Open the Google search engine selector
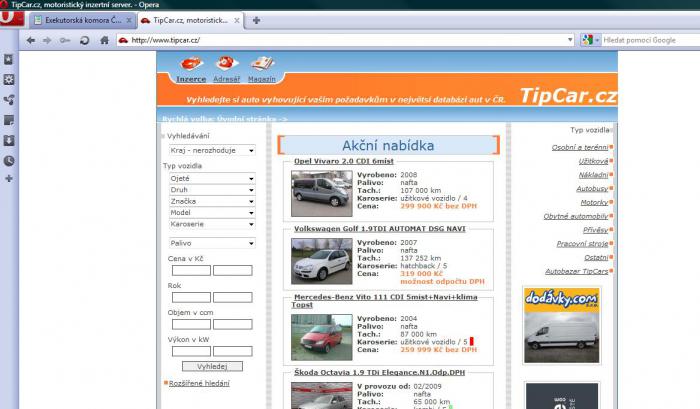 [x=590, y=40]
